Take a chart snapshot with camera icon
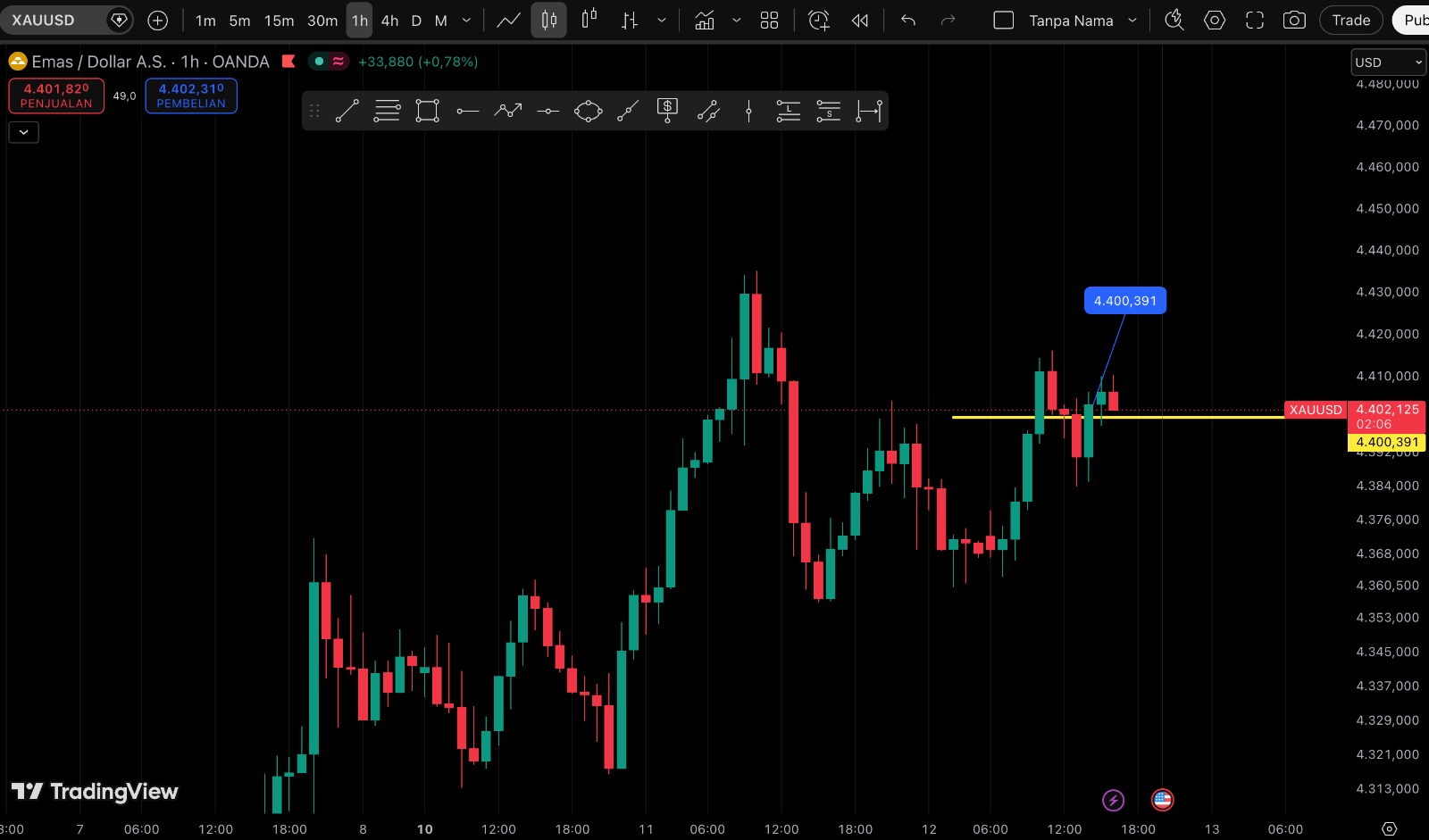 pos(1294,21)
